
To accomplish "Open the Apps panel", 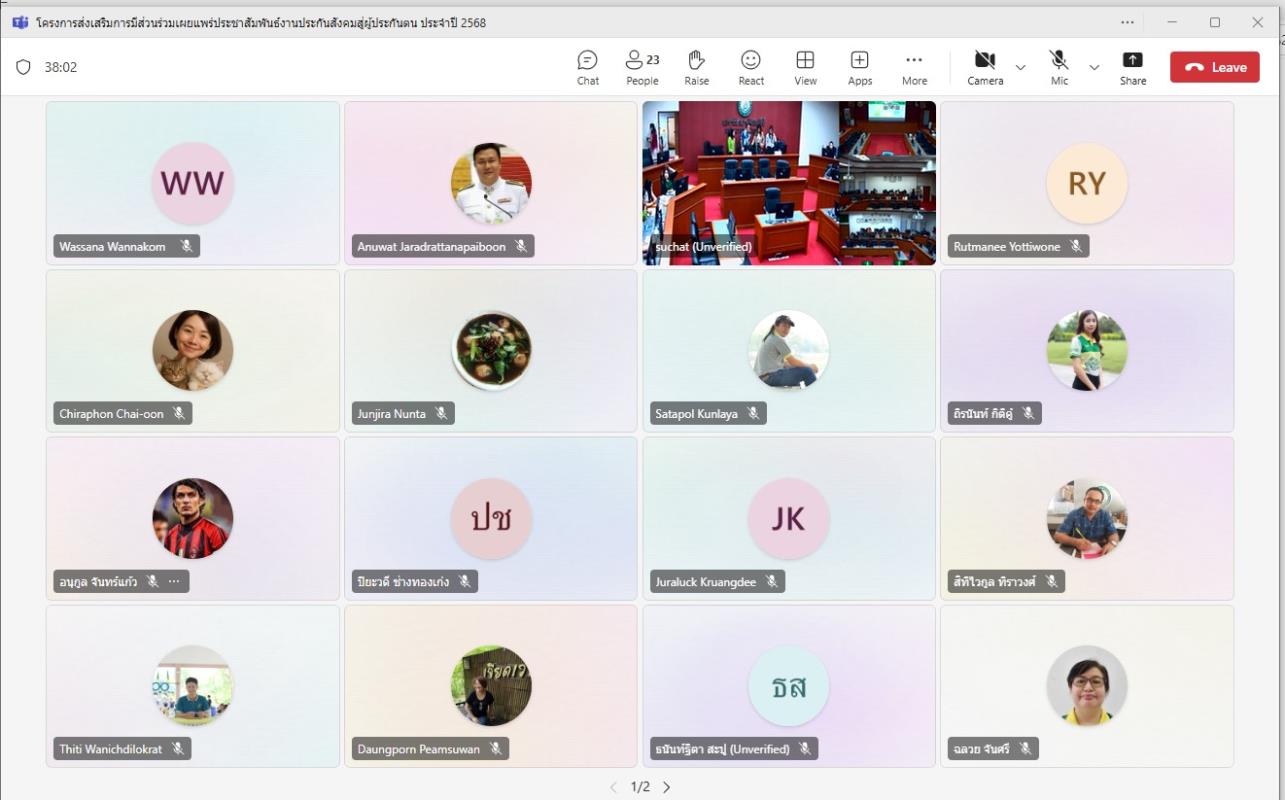I will (859, 67).
